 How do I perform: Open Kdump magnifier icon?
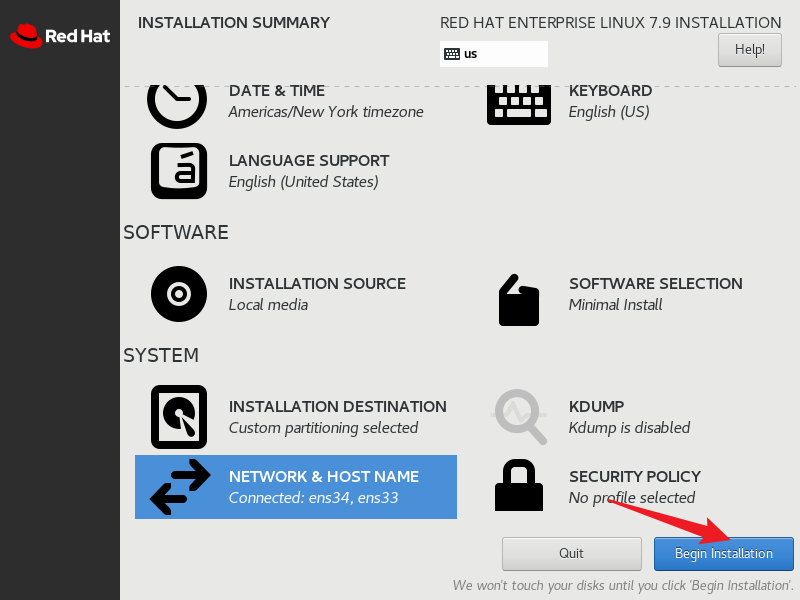[519, 417]
